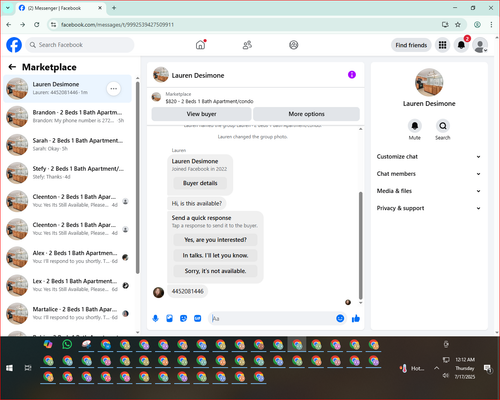This screenshot has height=400, width=500.
Task: Click the 'Hi, is this available?' message
Action: [x=197, y=203]
